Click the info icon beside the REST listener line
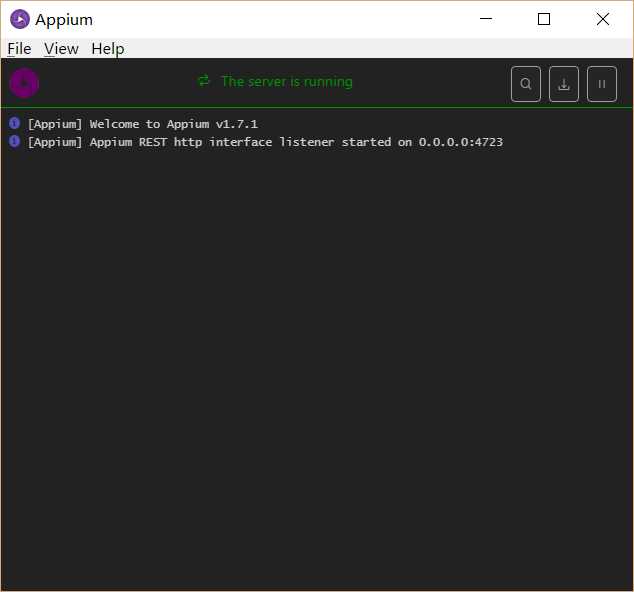This screenshot has height=592, width=634. click(15, 141)
